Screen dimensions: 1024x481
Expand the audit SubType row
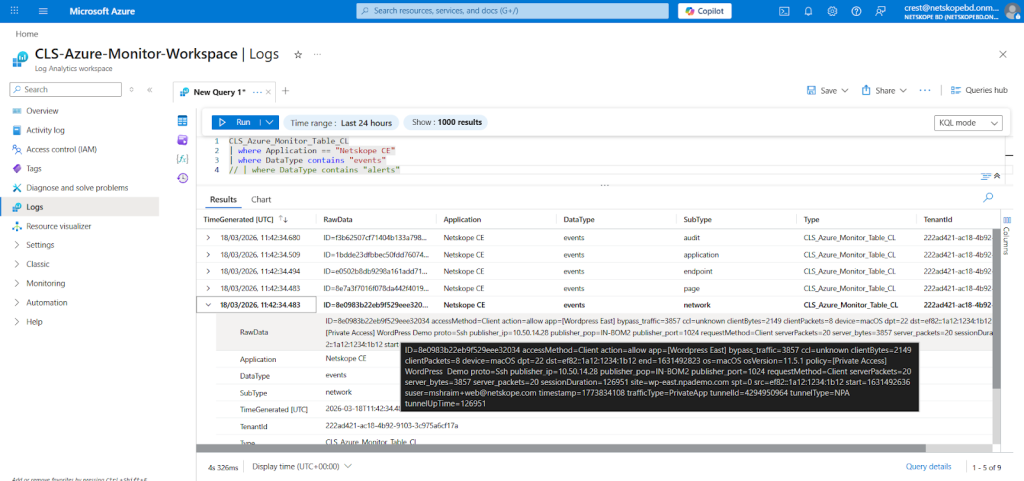tap(208, 238)
